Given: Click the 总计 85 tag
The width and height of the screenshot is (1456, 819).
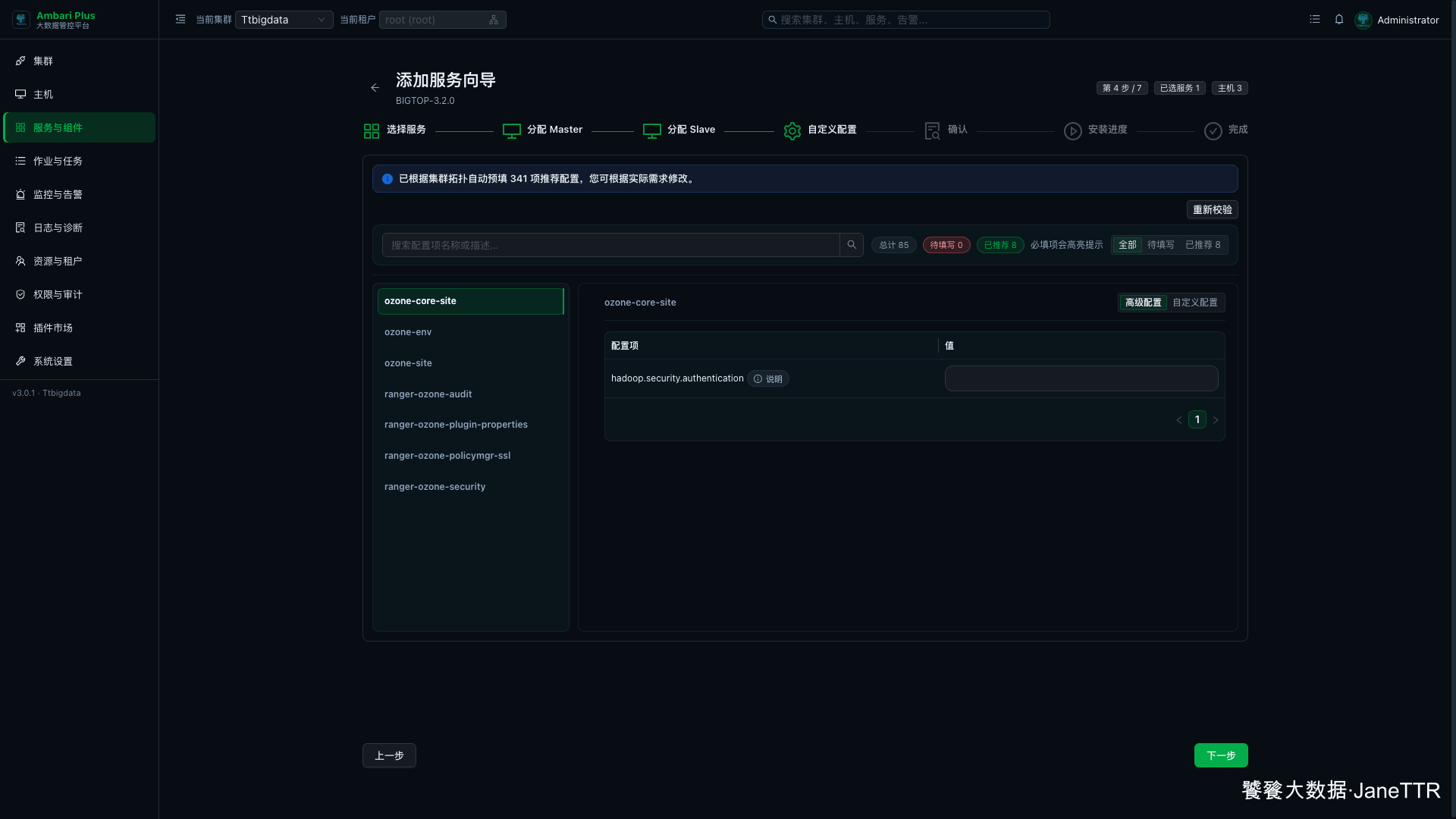Looking at the screenshot, I should [894, 245].
